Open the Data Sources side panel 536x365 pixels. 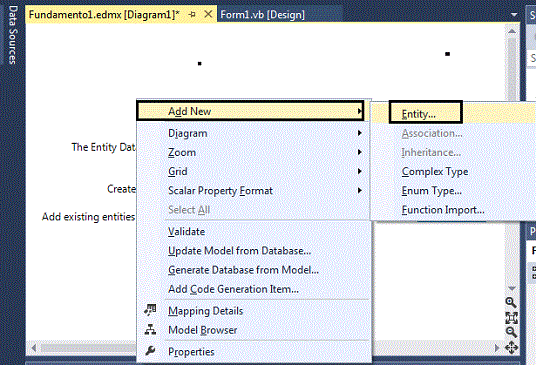pos(12,34)
